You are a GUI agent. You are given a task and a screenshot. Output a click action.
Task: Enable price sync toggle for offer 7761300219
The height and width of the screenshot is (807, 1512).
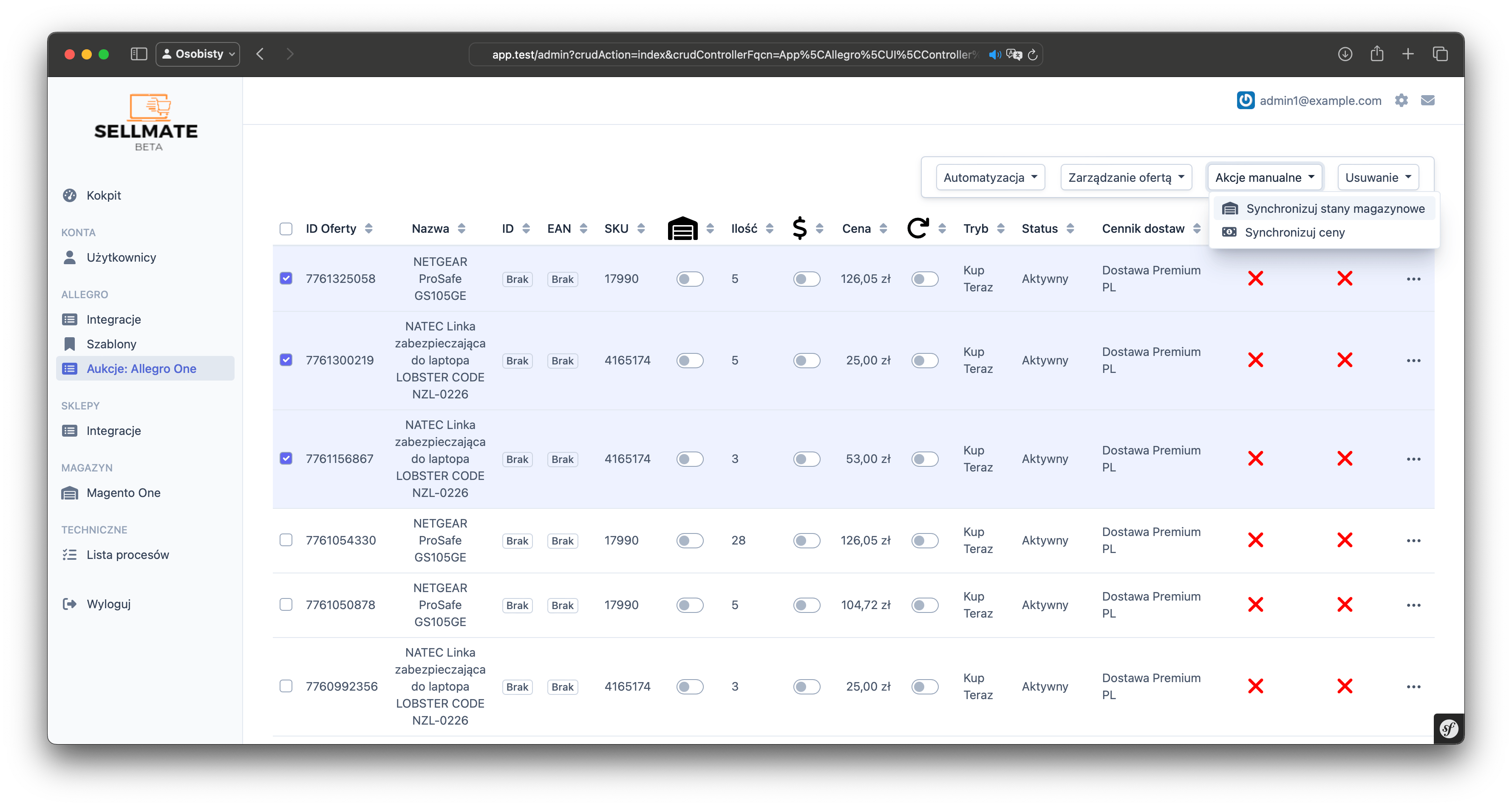[x=807, y=360]
